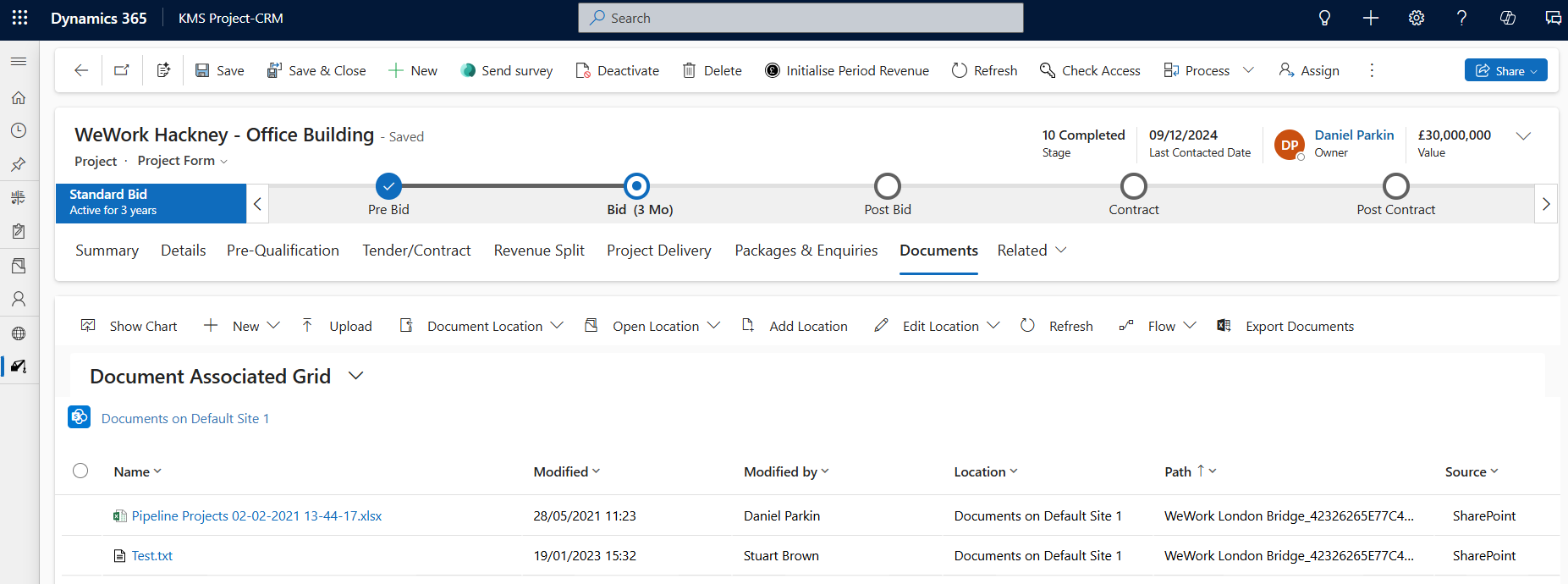Screen dimensions: 1568x584
Task: Open the globe icon in sidebar
Action: (x=19, y=333)
